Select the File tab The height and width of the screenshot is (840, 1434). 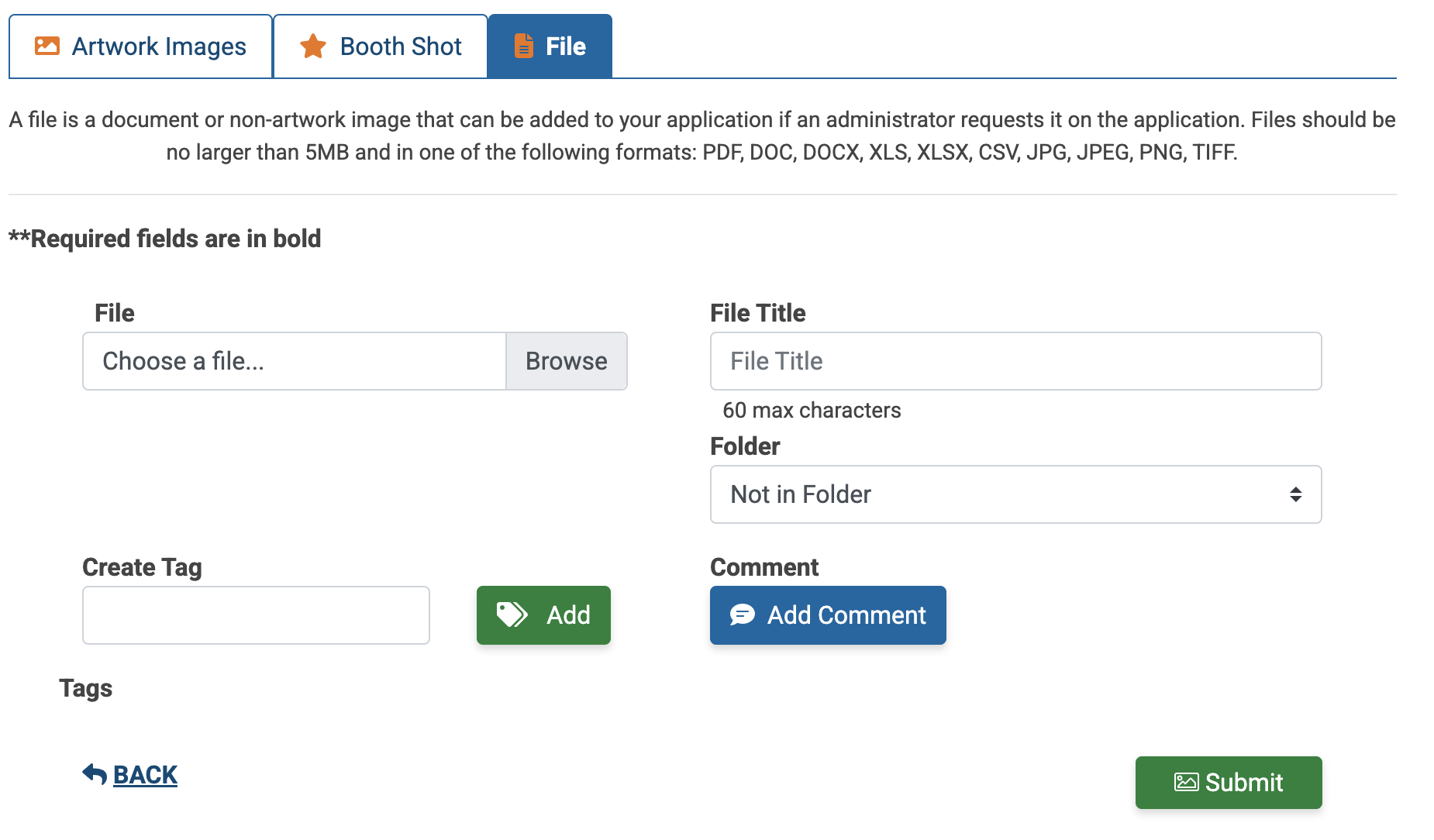[x=550, y=46]
